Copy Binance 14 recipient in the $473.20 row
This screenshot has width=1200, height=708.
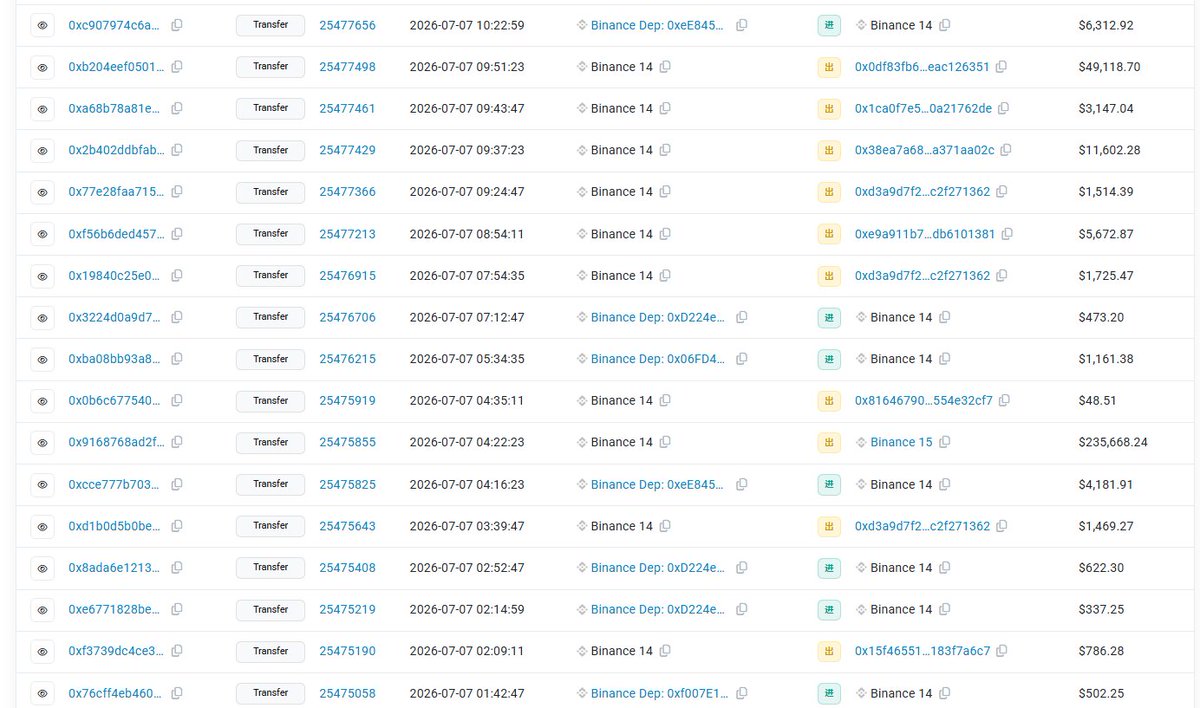click(945, 317)
